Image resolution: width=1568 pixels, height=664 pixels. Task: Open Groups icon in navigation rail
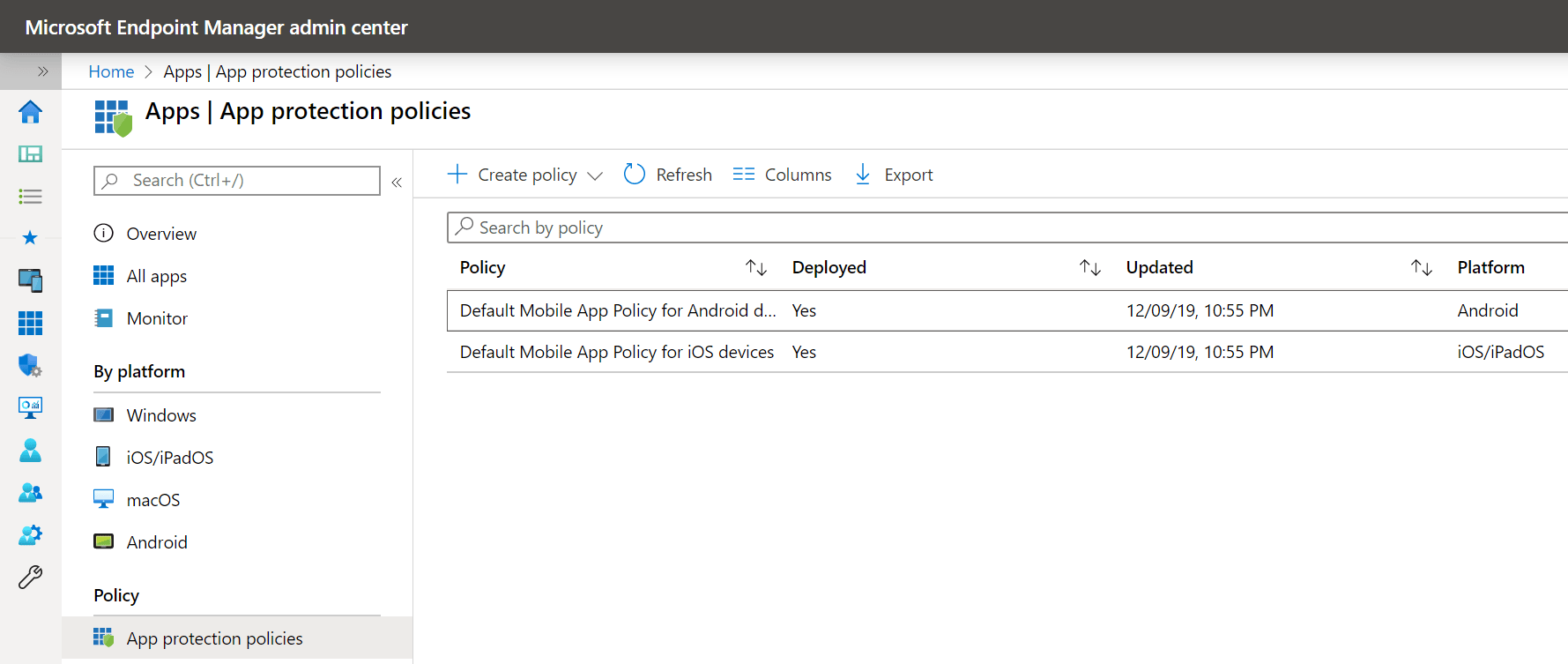click(30, 492)
